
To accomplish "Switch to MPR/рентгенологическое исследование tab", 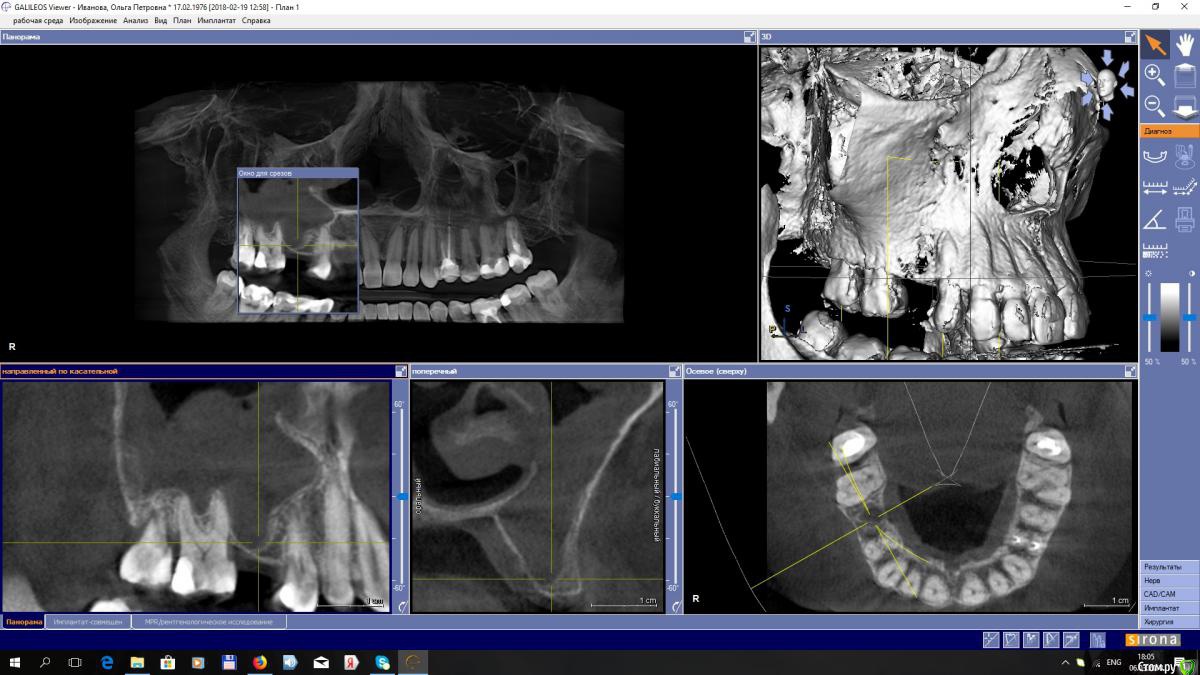I will (208, 622).
